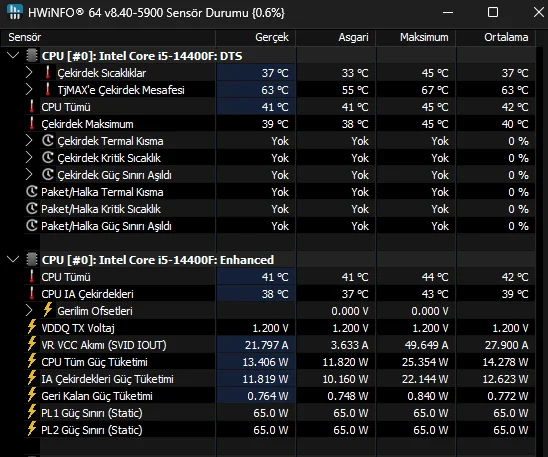Expand TjMAX'e Çekirdek Mesafesi entries
548x457 pixels.
click(29, 89)
